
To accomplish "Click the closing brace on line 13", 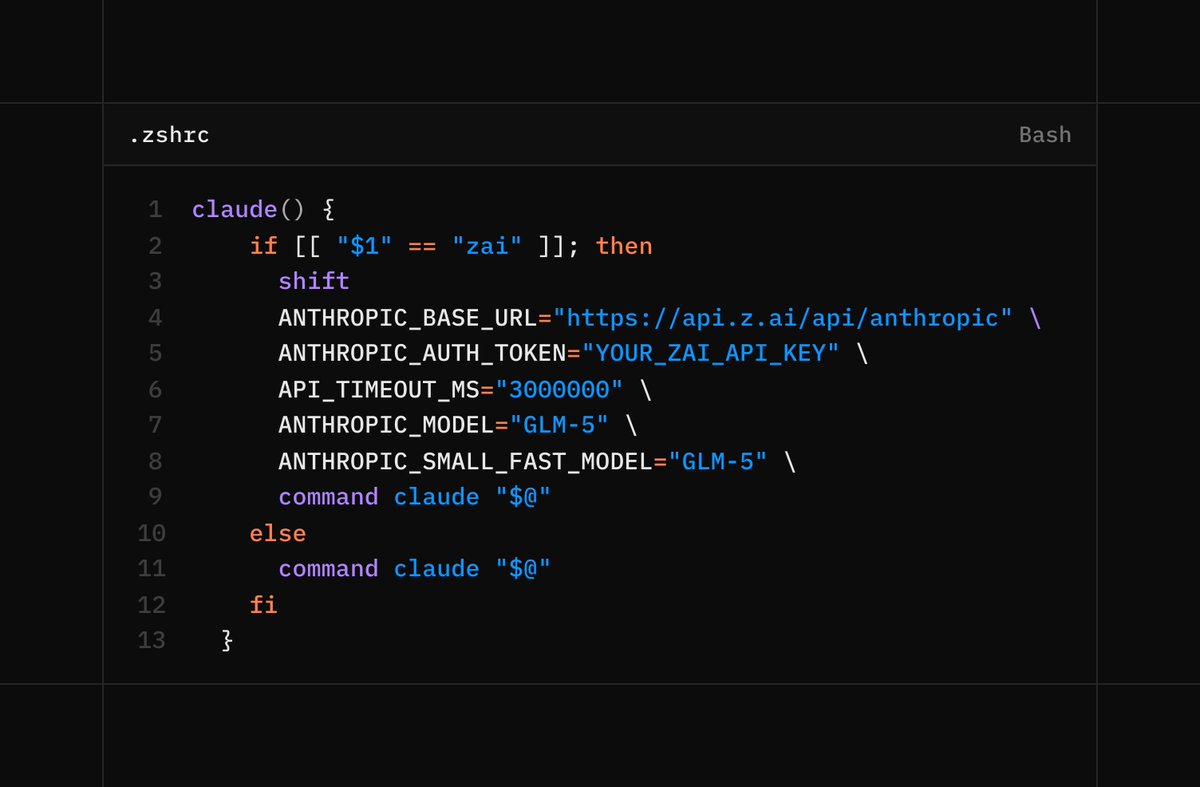I will click(x=227, y=640).
